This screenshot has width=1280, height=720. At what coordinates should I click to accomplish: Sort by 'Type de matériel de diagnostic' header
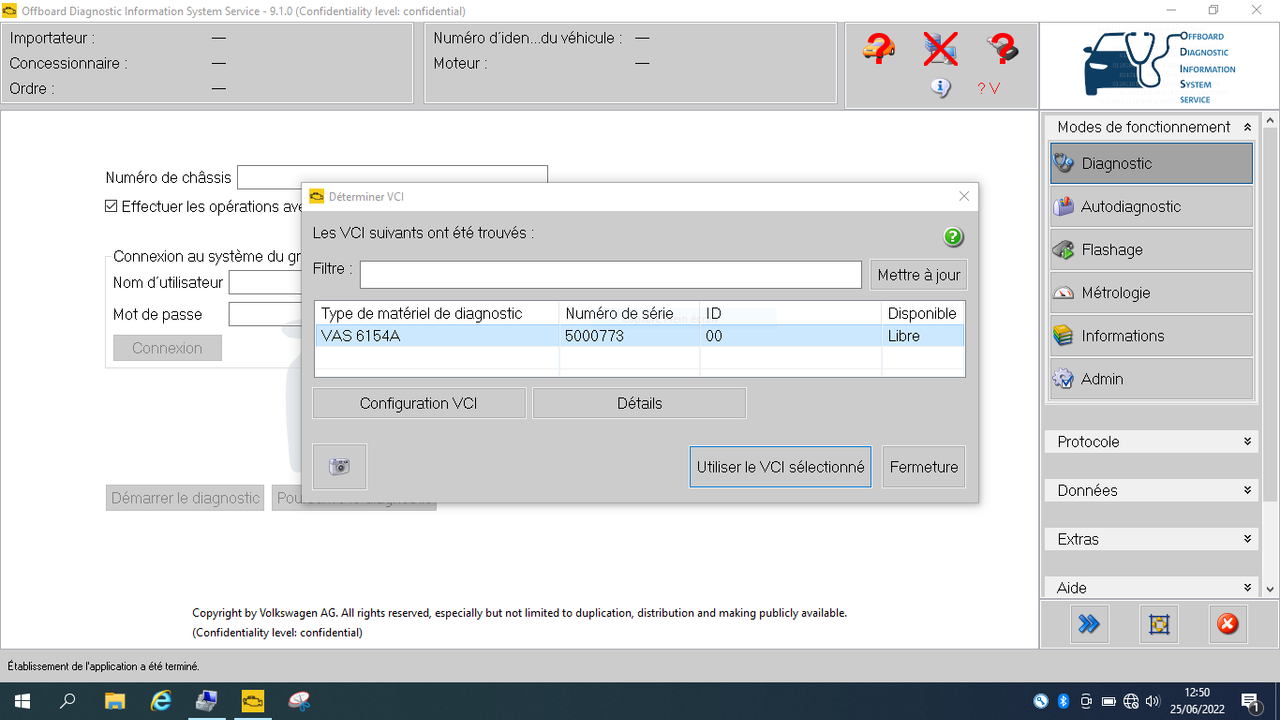[x=436, y=313]
